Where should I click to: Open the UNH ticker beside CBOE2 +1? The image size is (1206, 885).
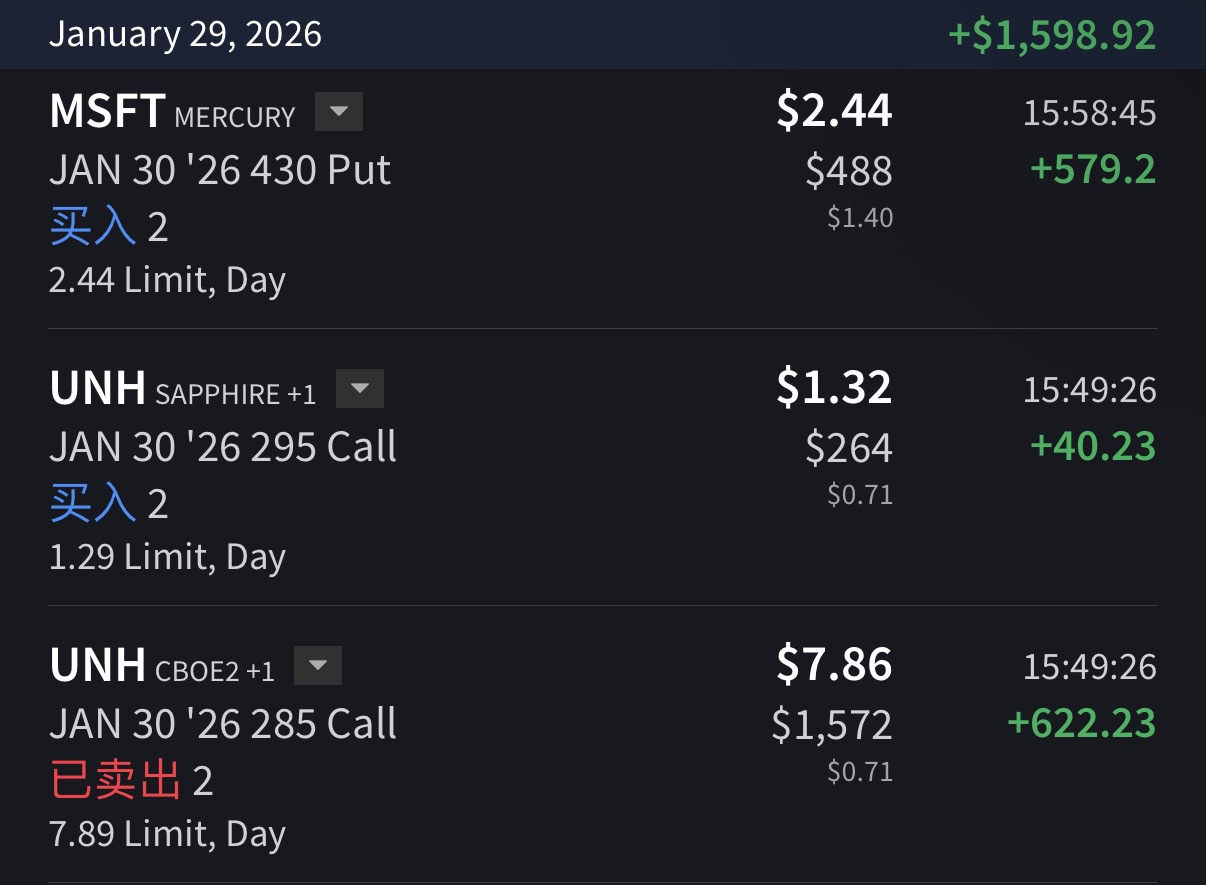pyautogui.click(x=97, y=666)
